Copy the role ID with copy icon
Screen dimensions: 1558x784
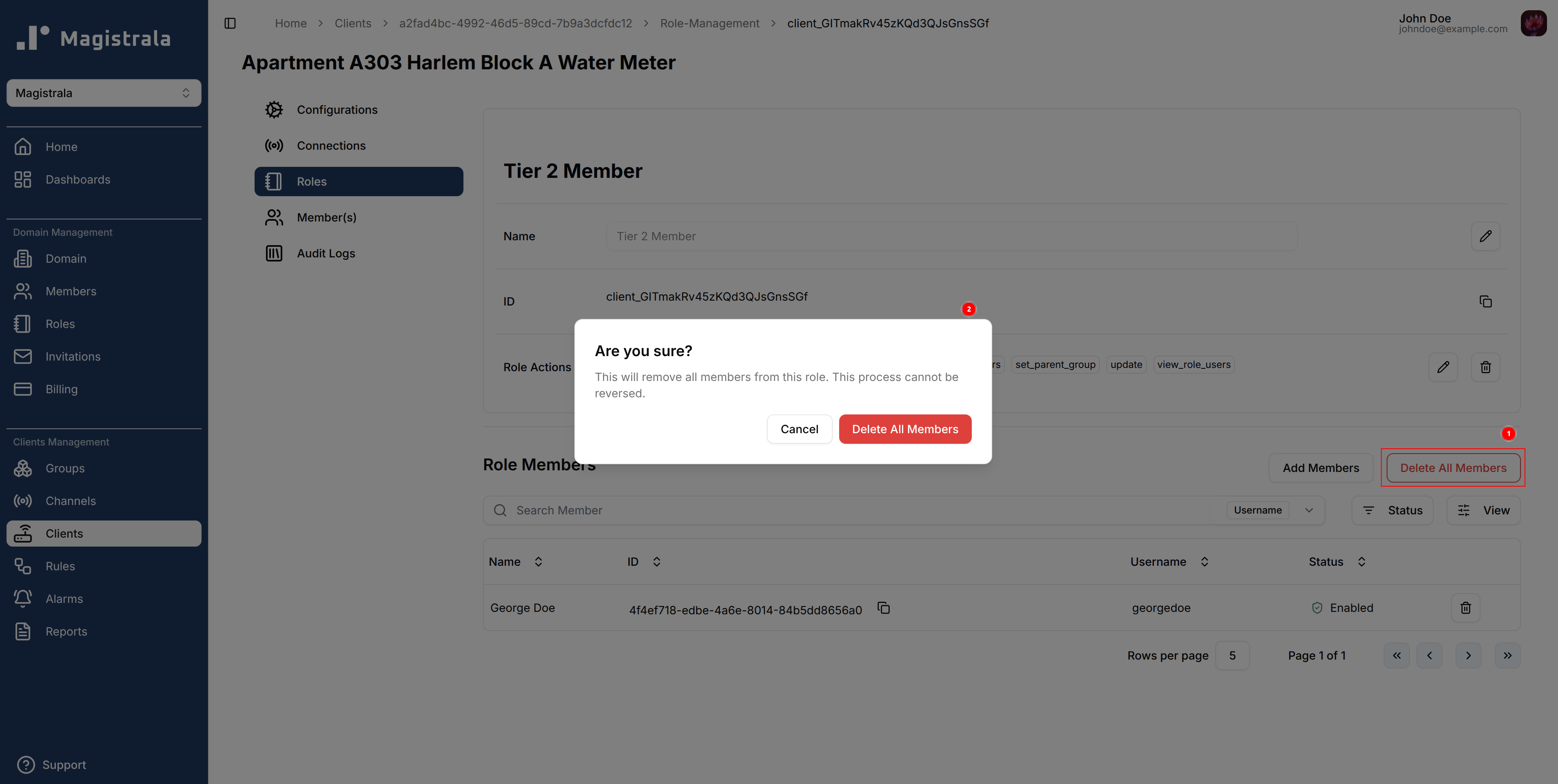click(1485, 301)
